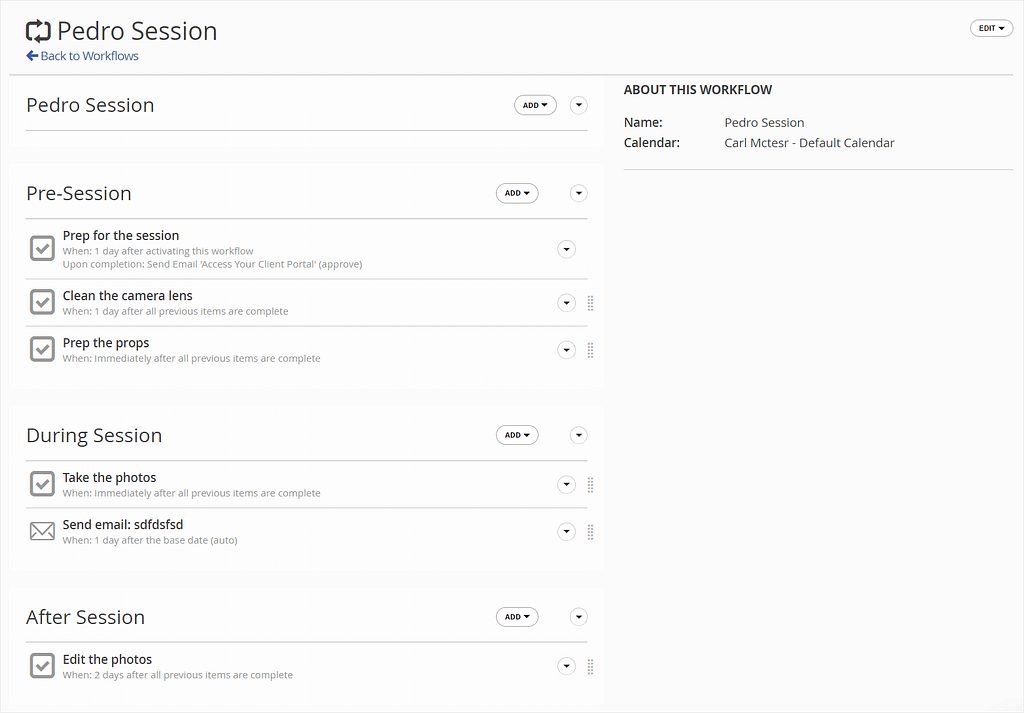Click the envelope icon on Send email item
The width and height of the screenshot is (1024, 713).
pyautogui.click(x=41, y=530)
